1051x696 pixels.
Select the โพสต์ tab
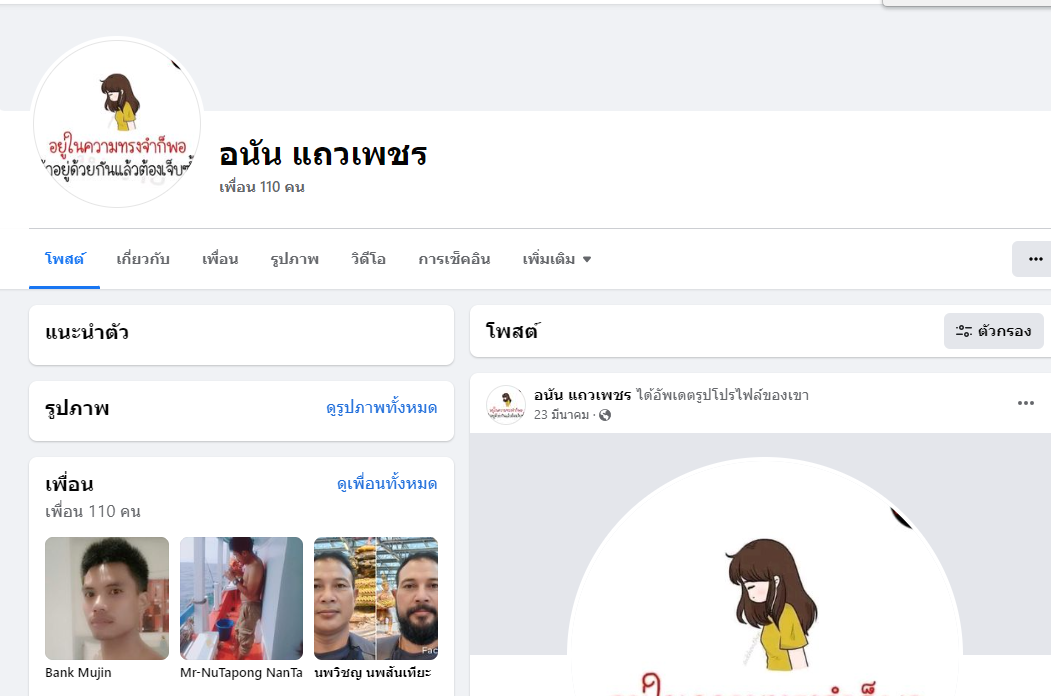pyautogui.click(x=64, y=259)
